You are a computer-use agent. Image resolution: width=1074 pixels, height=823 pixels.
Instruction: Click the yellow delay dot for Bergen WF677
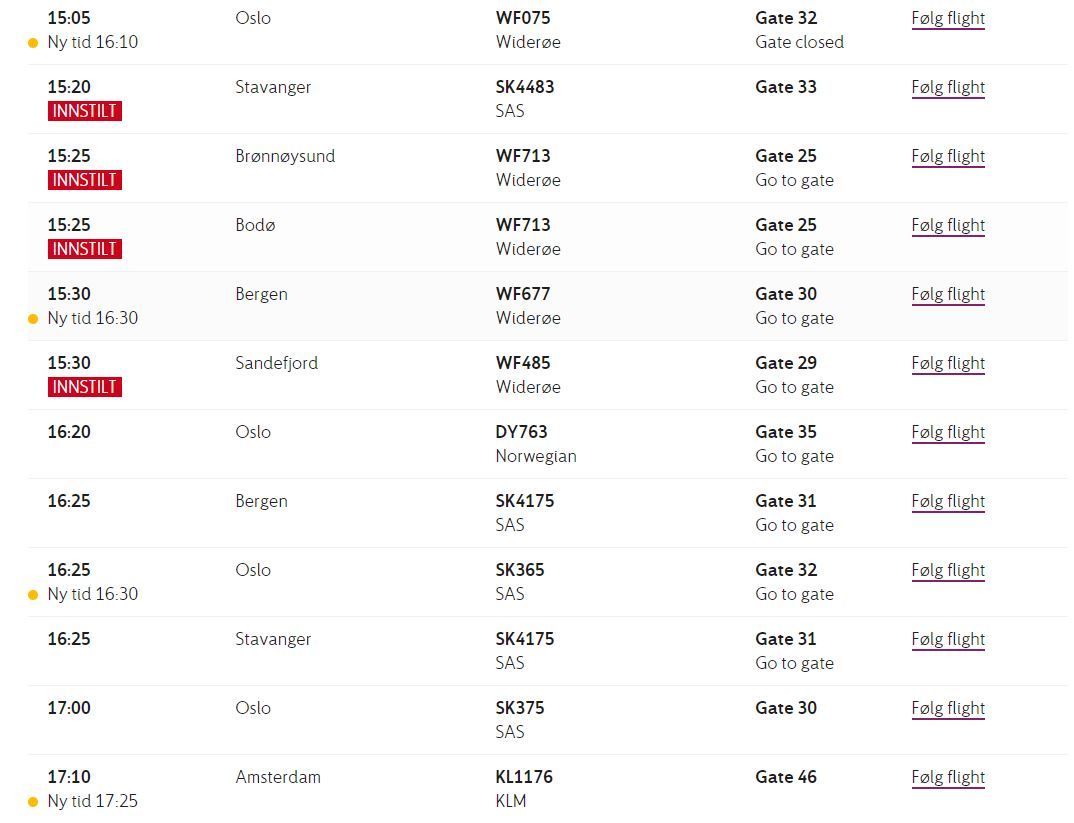click(32, 319)
